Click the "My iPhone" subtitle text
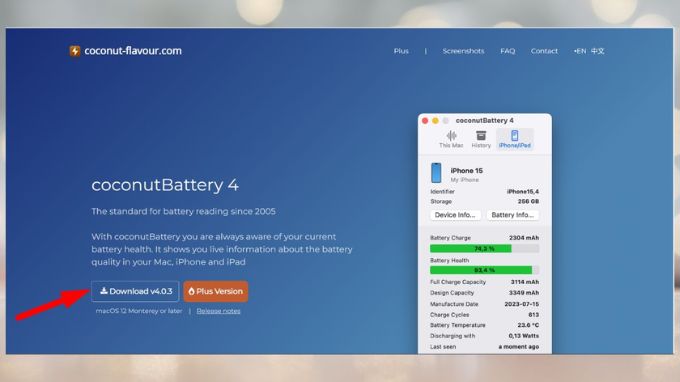This screenshot has width=680, height=382. pos(464,180)
